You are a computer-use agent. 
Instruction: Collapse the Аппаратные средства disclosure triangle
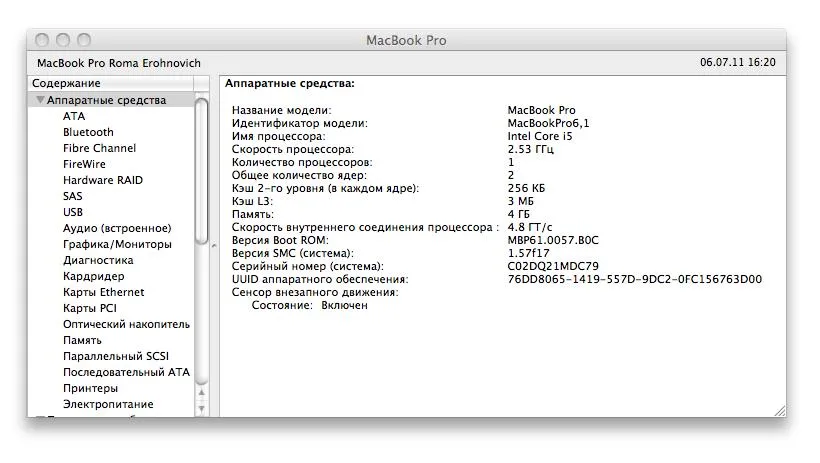click(x=40, y=100)
